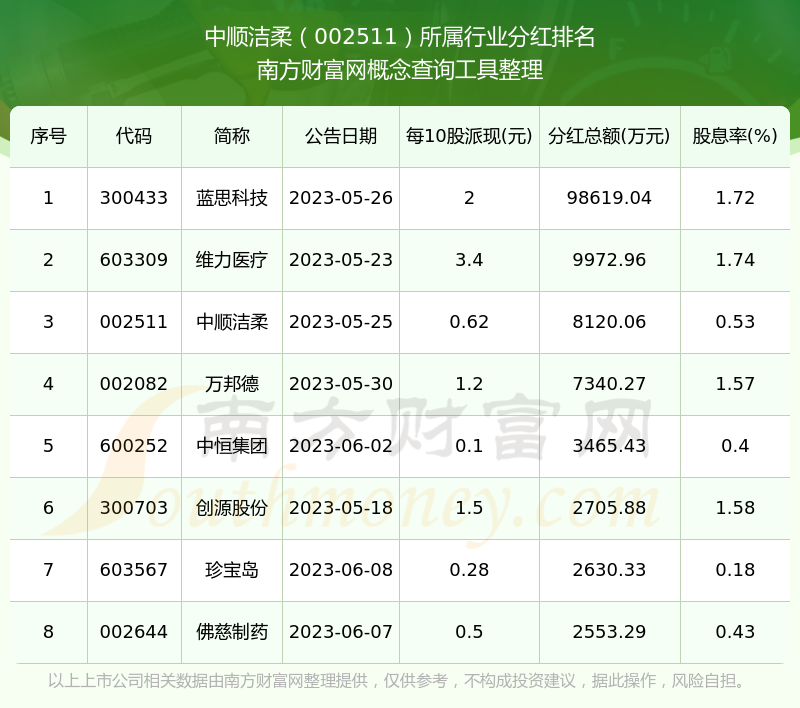Click stock code 300433

click(134, 198)
